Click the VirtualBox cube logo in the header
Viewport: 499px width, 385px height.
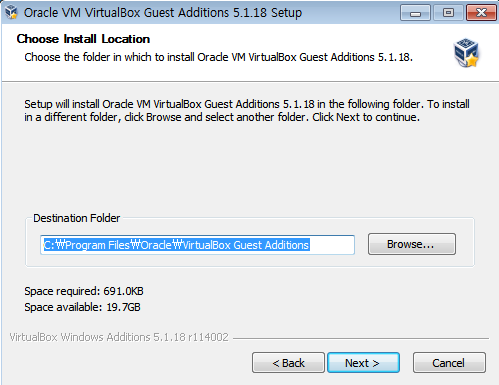pyautogui.click(x=466, y=53)
